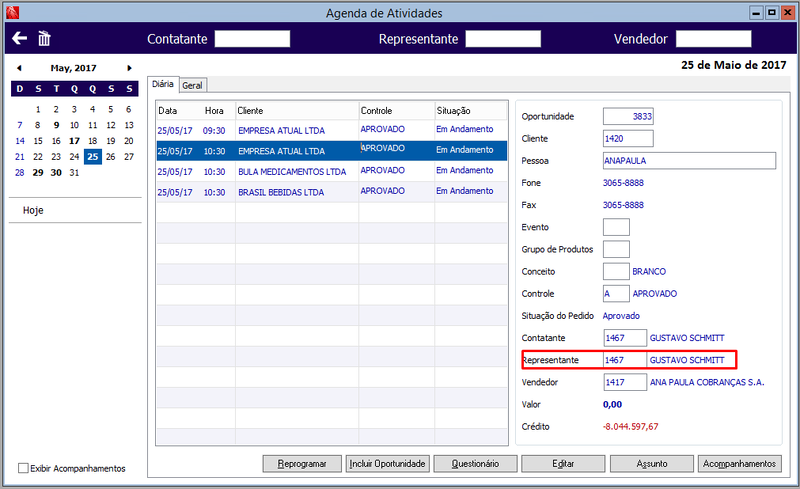Maximize the Agenda de Atividades window

pos(771,13)
